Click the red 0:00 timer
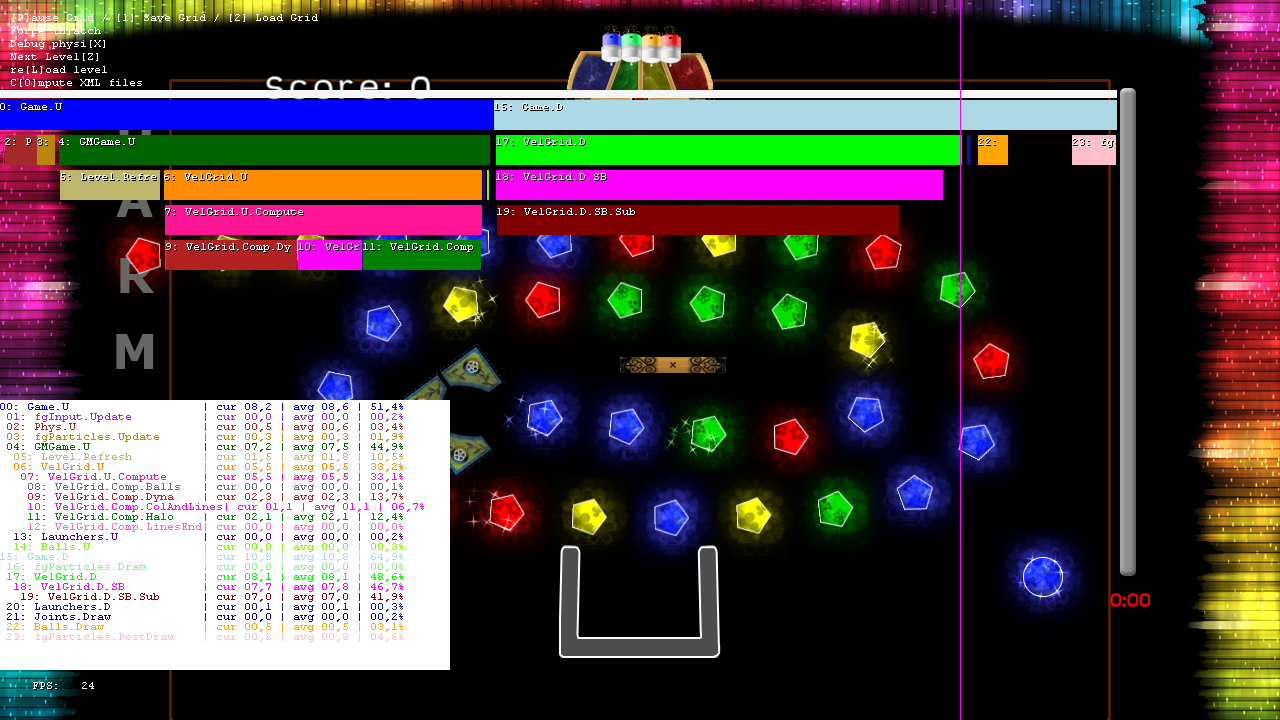The width and height of the screenshot is (1280, 720). pyautogui.click(x=1130, y=601)
